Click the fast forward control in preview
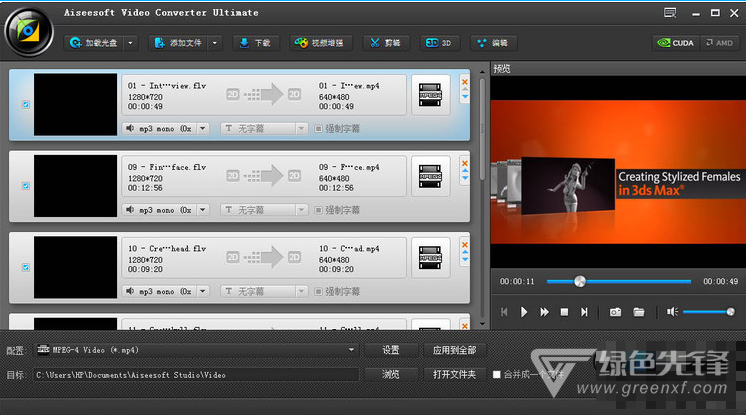The image size is (746, 415). click(545, 312)
